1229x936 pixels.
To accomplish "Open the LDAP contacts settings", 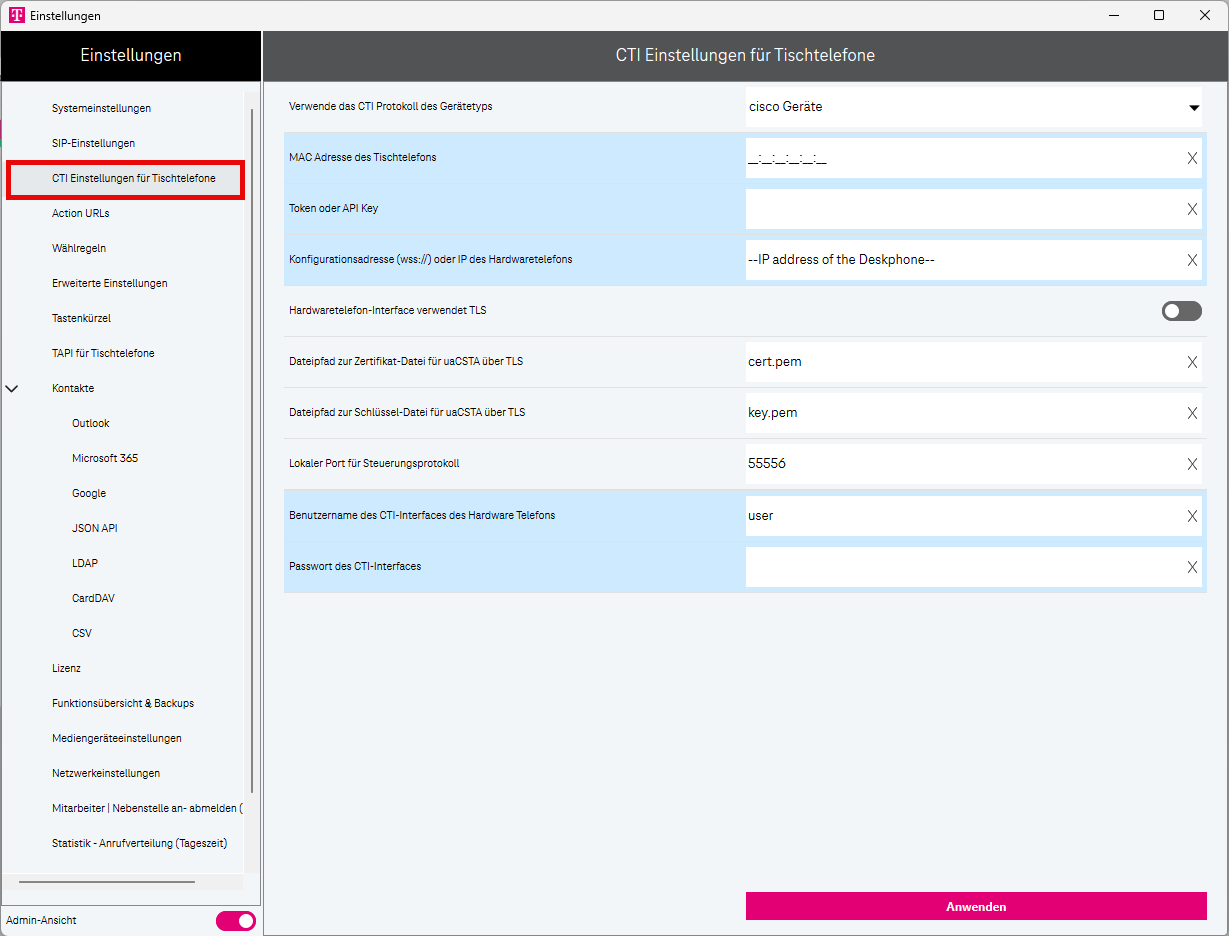I will pyautogui.click(x=85, y=563).
